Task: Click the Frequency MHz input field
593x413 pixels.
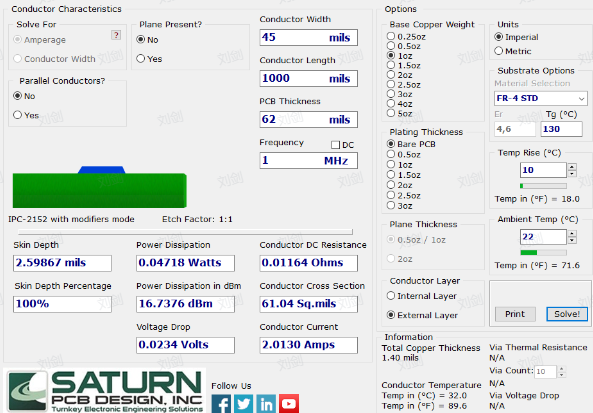Action: click(x=309, y=160)
